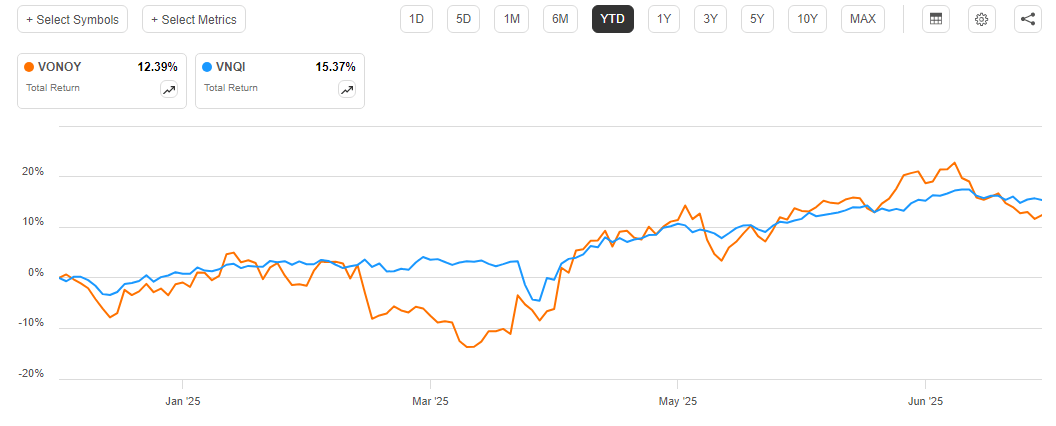This screenshot has height=426, width=1056.
Task: Show the 1Y time range
Action: [664, 19]
